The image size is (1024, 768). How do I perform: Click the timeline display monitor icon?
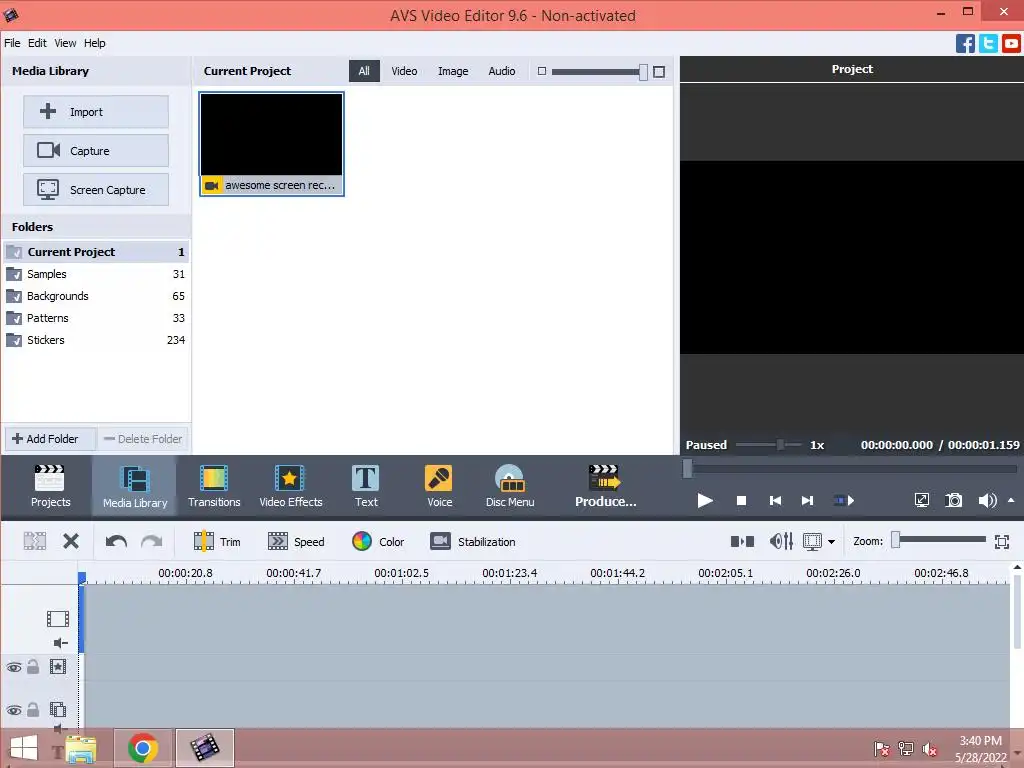pos(812,541)
